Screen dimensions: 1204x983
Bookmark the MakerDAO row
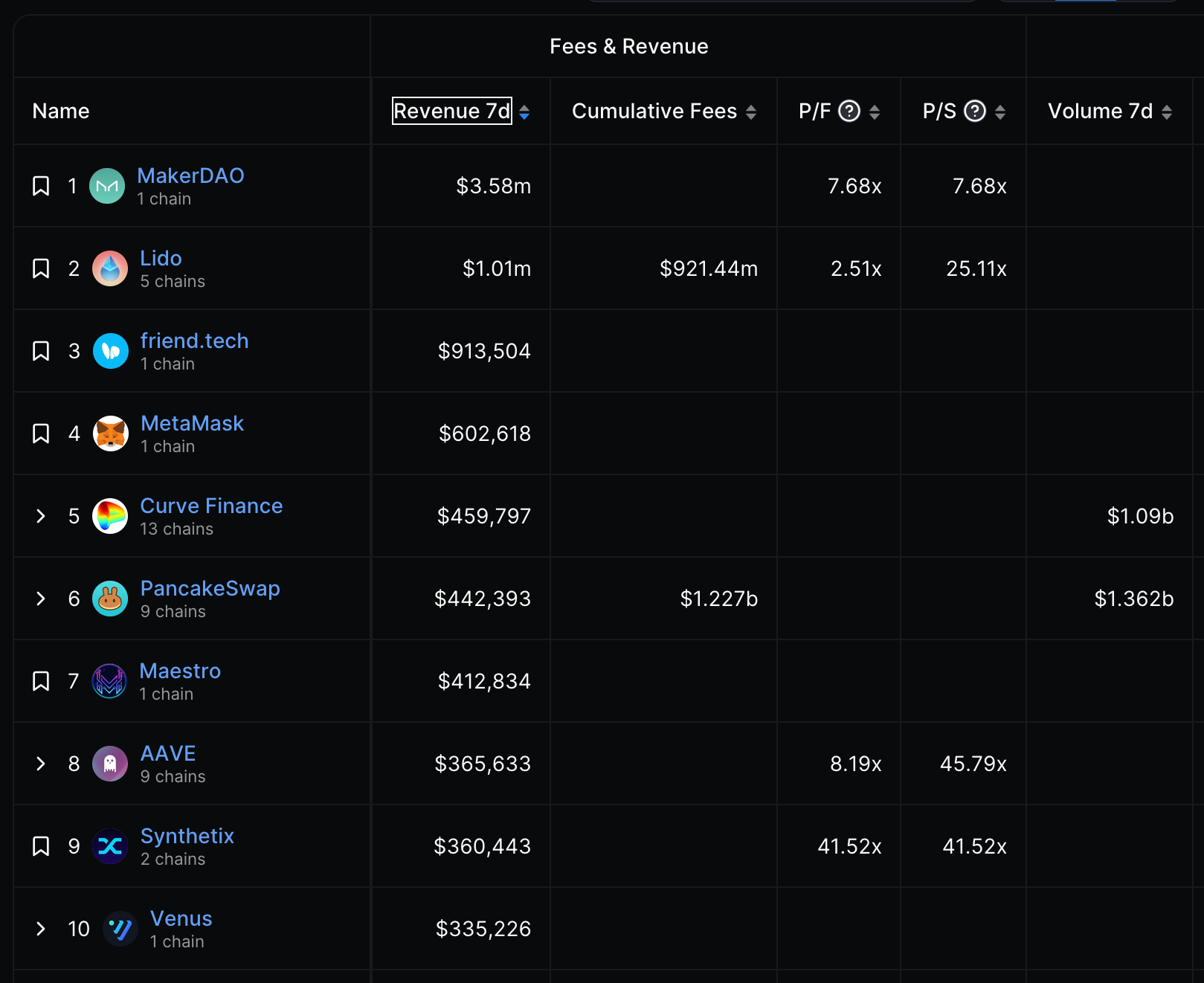point(41,186)
